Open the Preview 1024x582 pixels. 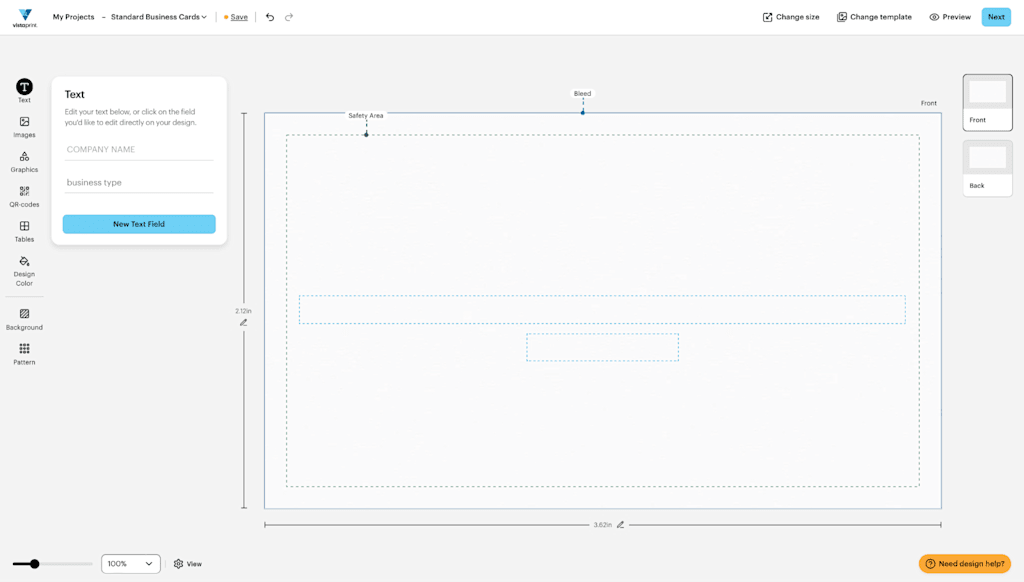948,16
